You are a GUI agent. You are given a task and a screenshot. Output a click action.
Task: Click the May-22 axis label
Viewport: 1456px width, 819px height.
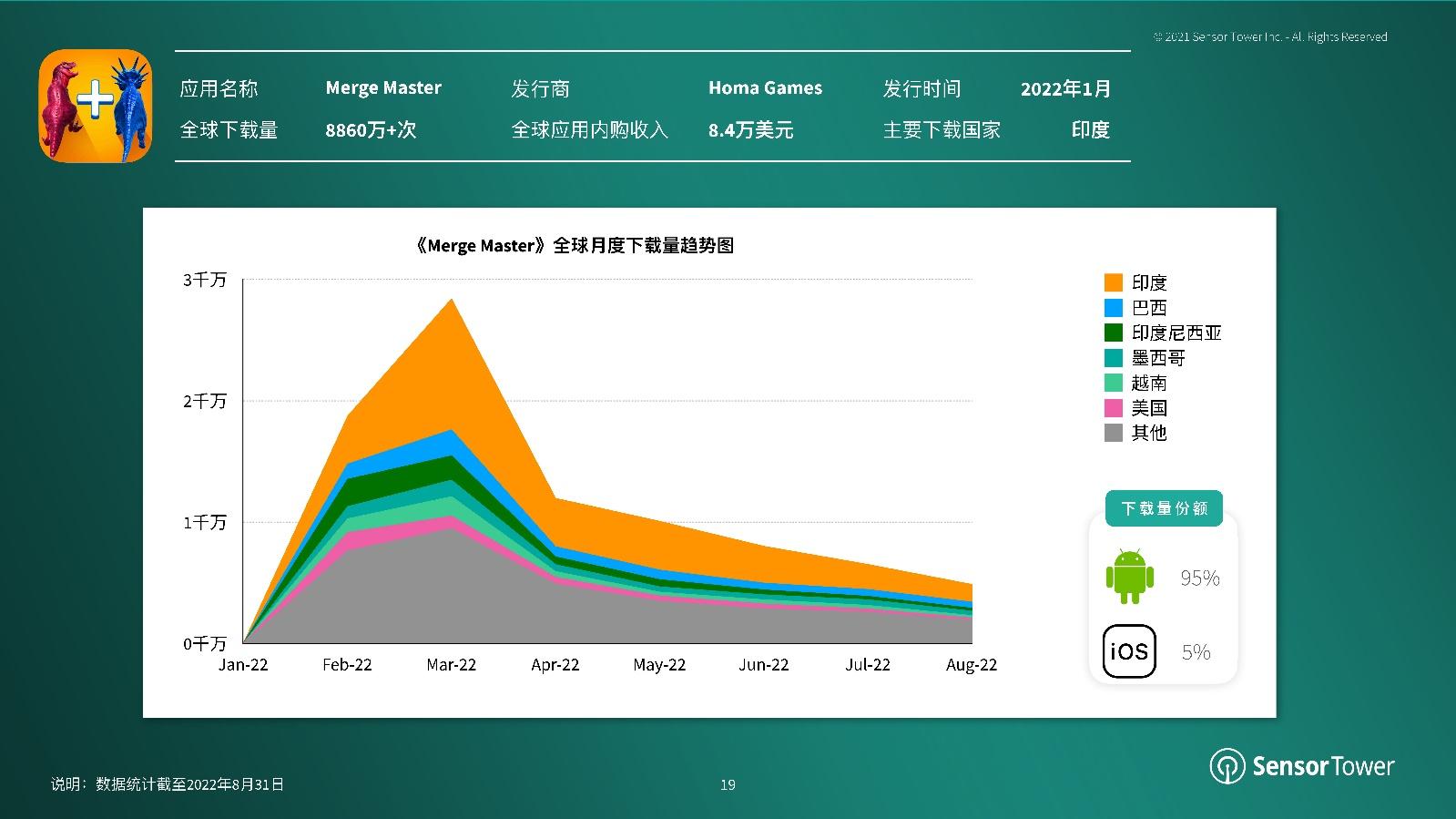click(659, 665)
